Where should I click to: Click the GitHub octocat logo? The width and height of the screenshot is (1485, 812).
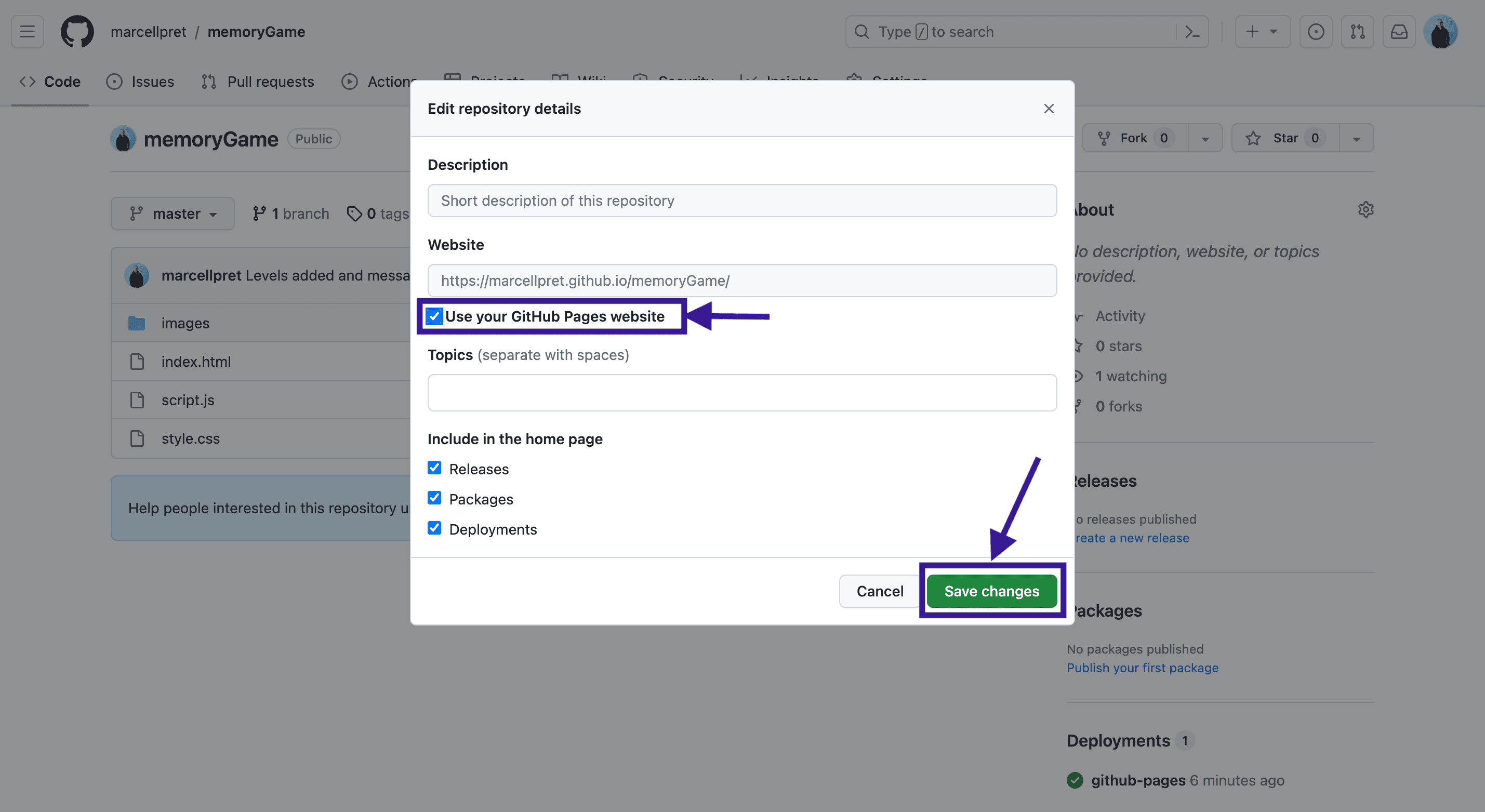[x=77, y=32]
